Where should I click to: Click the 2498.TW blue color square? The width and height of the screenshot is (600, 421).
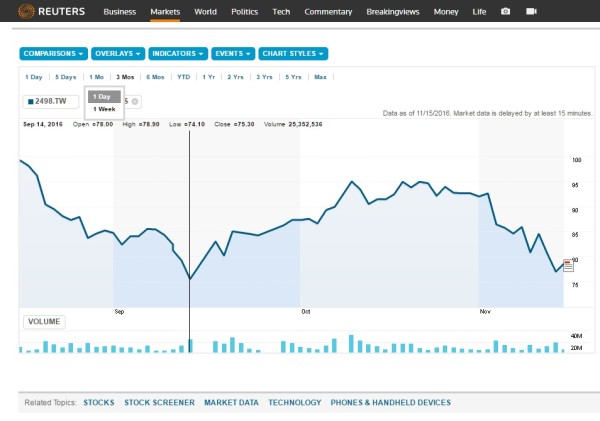[x=31, y=101]
